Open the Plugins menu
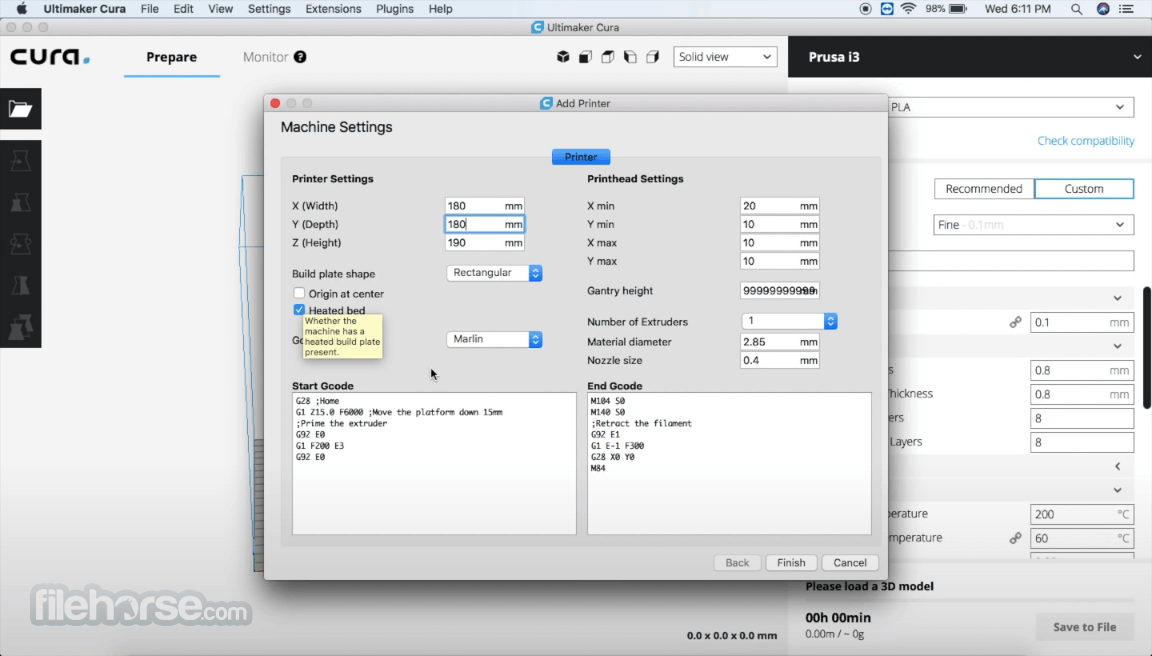This screenshot has height=656, width=1152. click(395, 9)
